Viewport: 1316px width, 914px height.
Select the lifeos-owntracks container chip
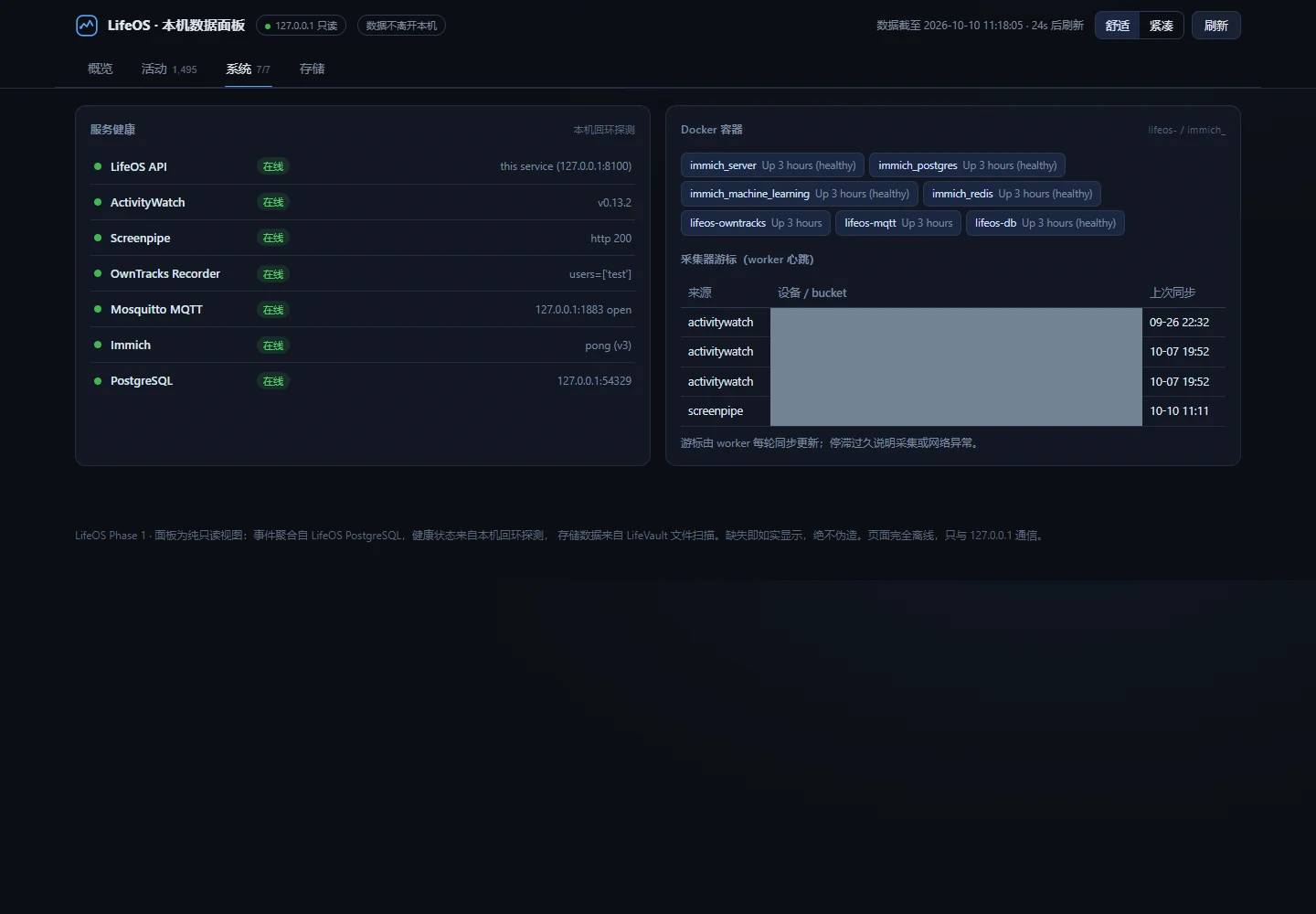tap(756, 223)
